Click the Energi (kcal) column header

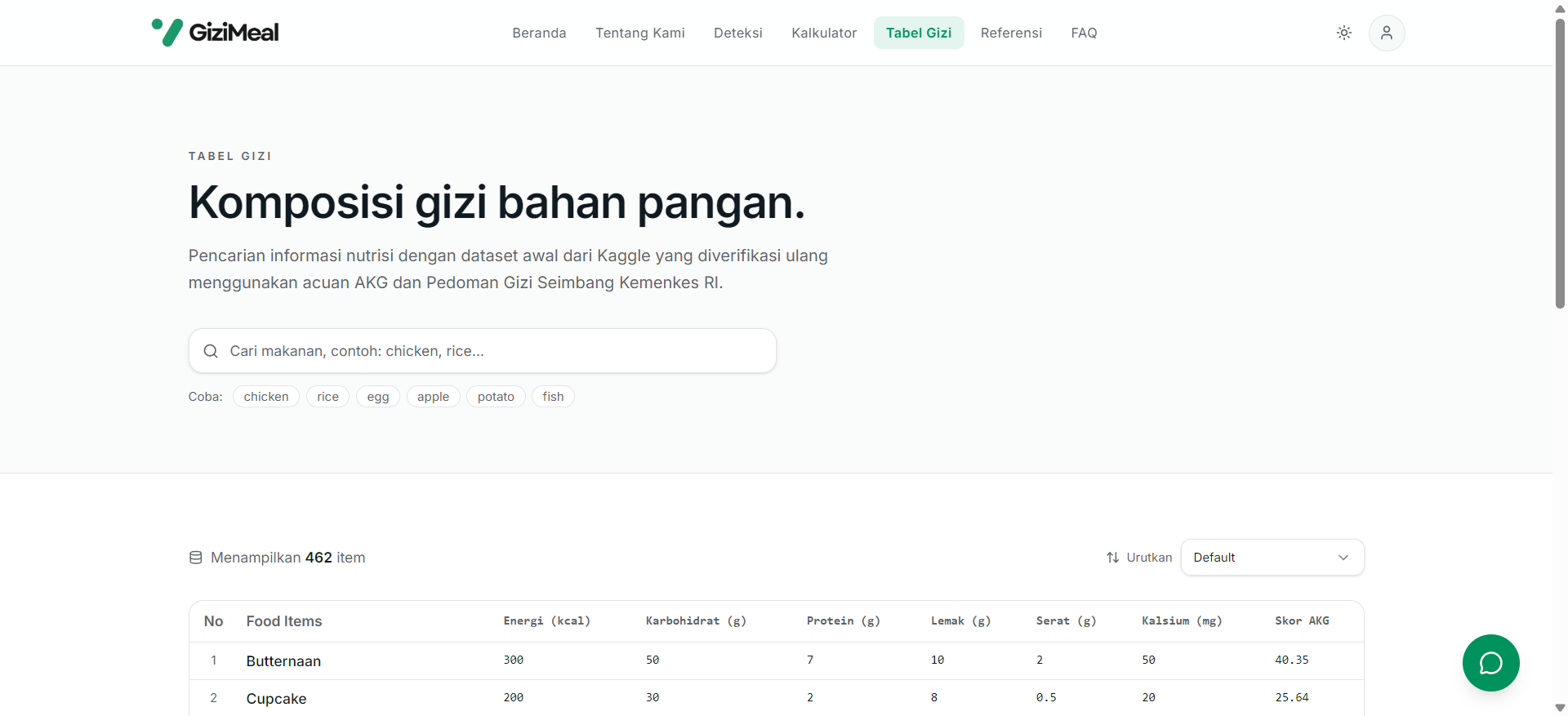(x=547, y=621)
